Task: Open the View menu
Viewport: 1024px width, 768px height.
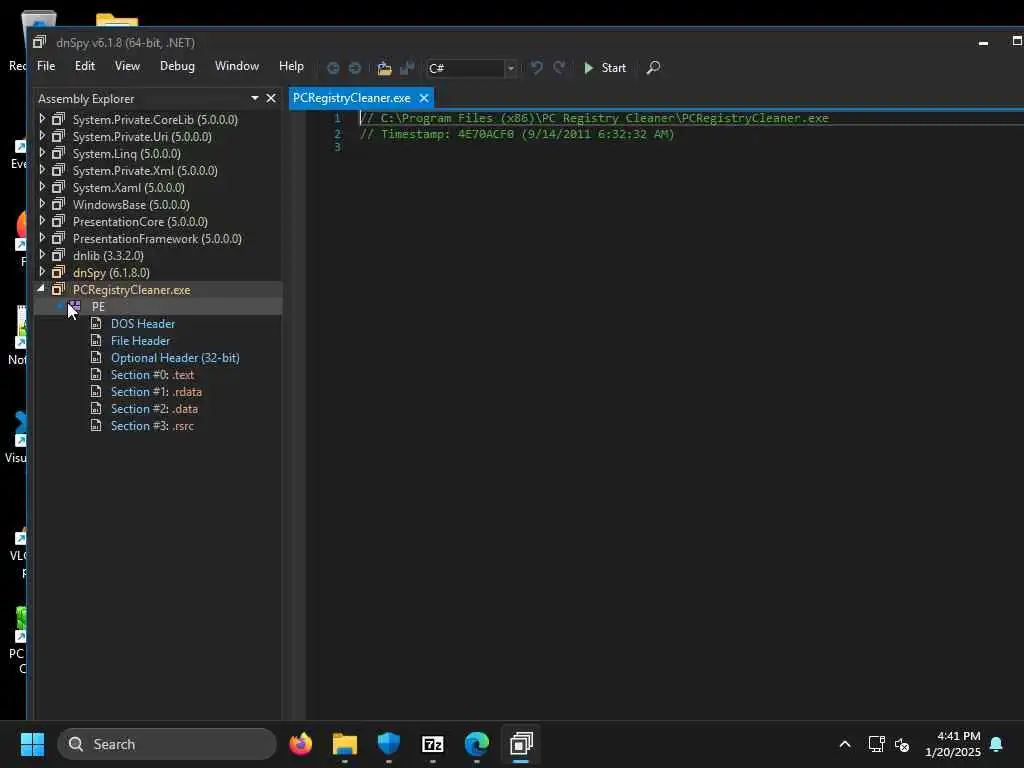Action: [x=127, y=66]
